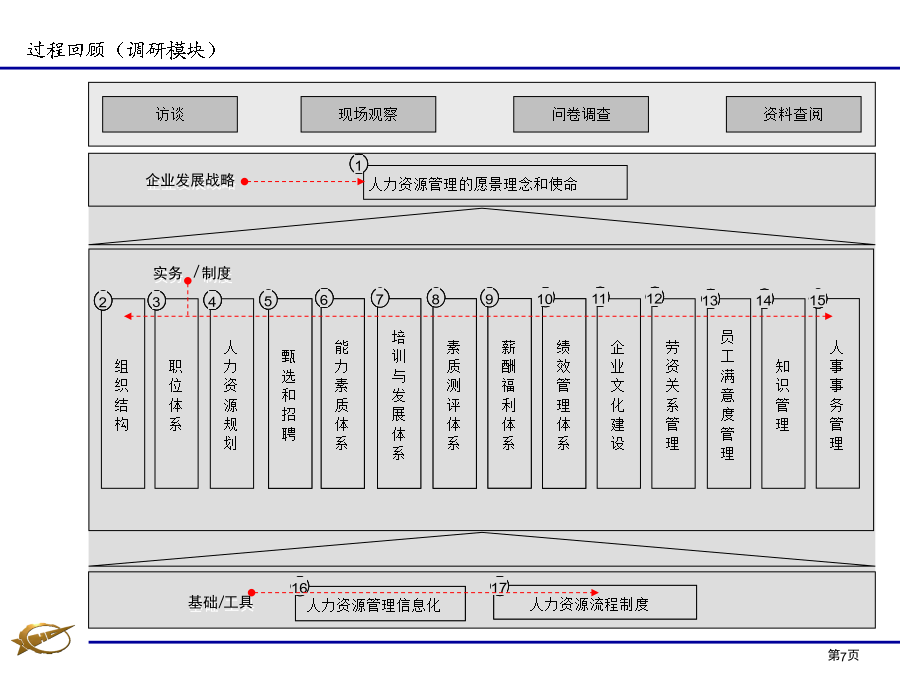Image resolution: width=900 pixels, height=675 pixels.
Task: Click the number 14 marker
Action: 765,300
